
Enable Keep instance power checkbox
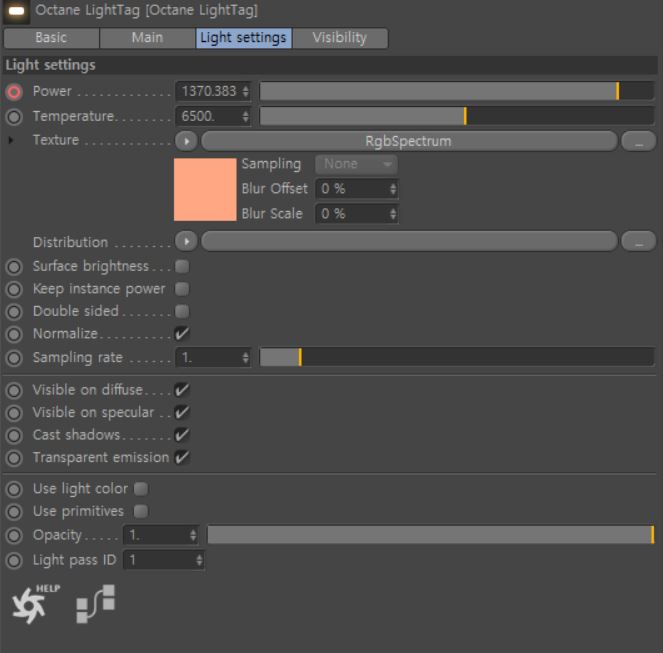(182, 289)
